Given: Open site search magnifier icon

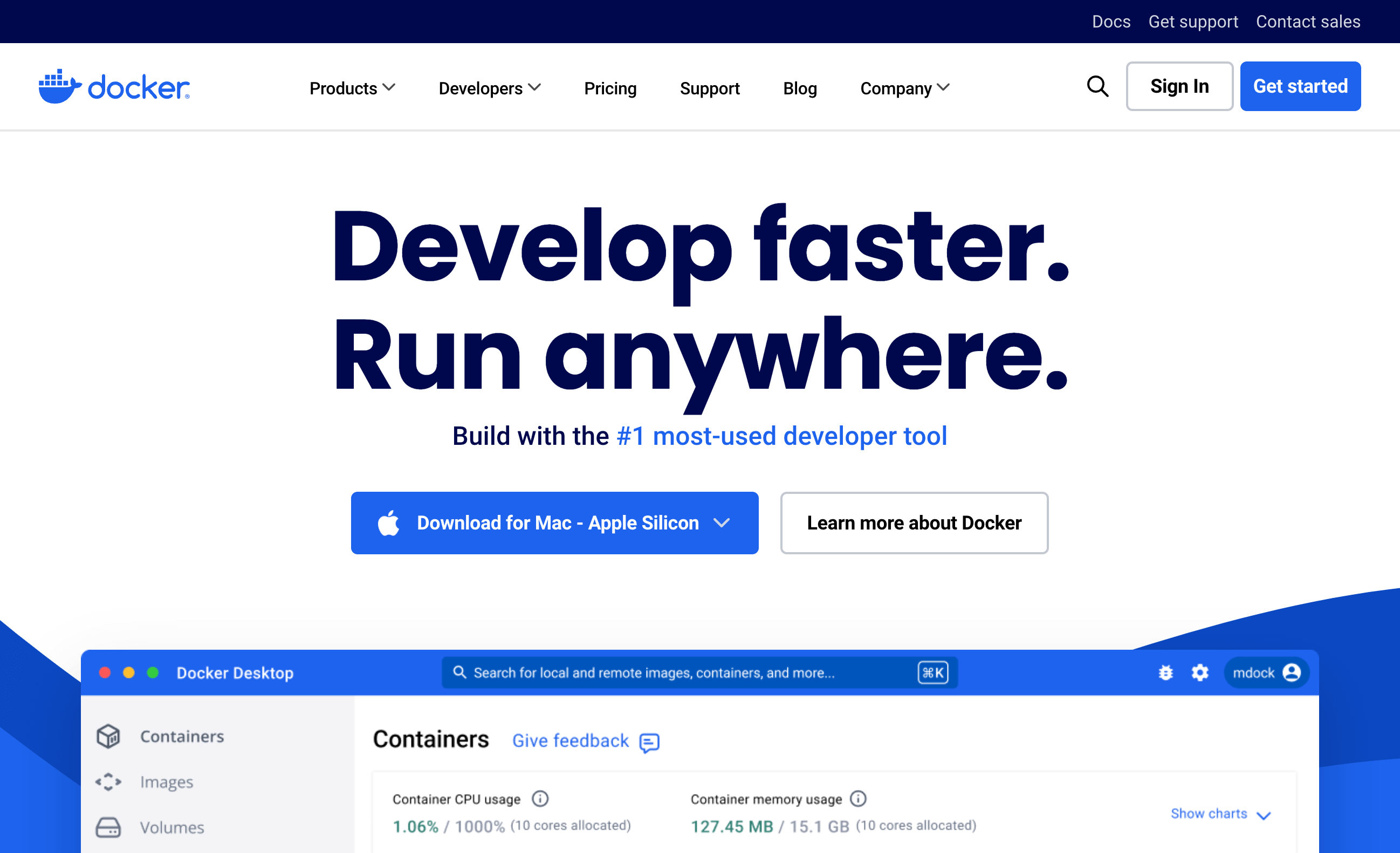Looking at the screenshot, I should coord(1097,87).
